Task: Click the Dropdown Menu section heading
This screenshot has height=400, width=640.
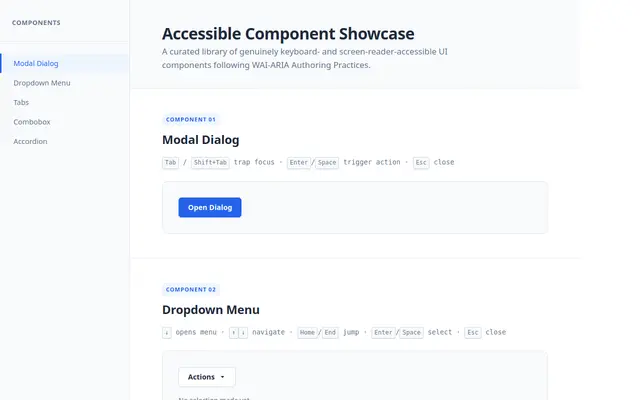Action: [211, 310]
